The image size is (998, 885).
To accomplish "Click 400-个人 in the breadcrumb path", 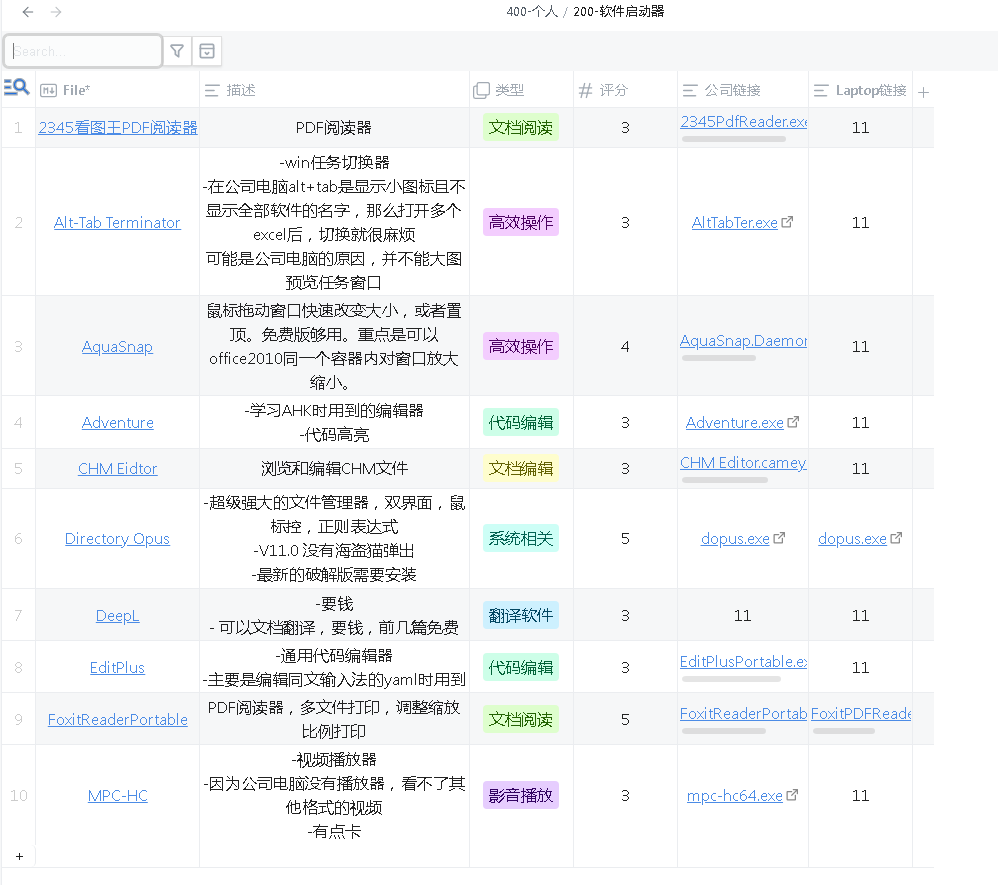I will pos(531,12).
